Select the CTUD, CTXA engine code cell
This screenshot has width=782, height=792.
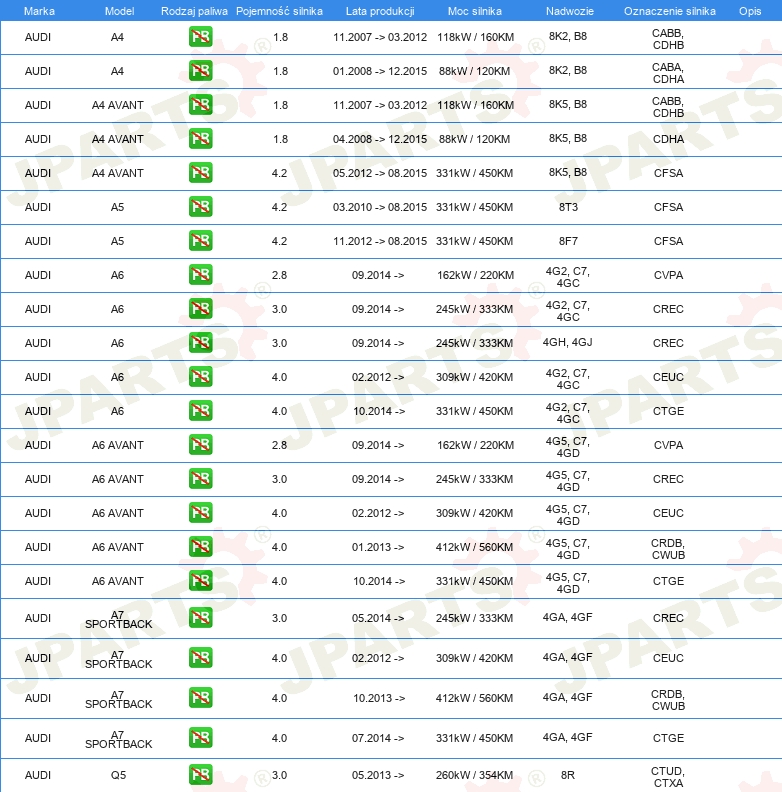(668, 775)
